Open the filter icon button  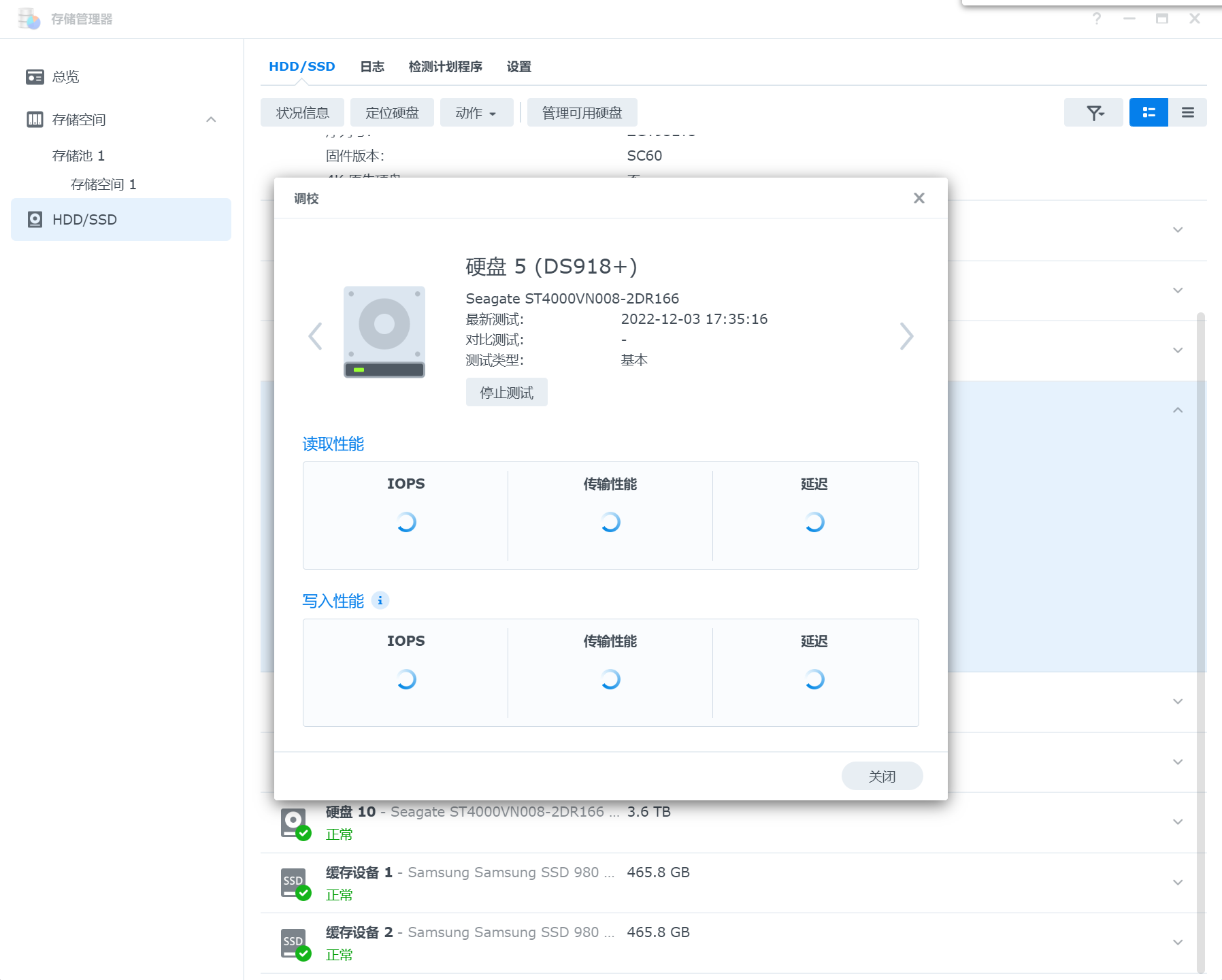(x=1093, y=112)
